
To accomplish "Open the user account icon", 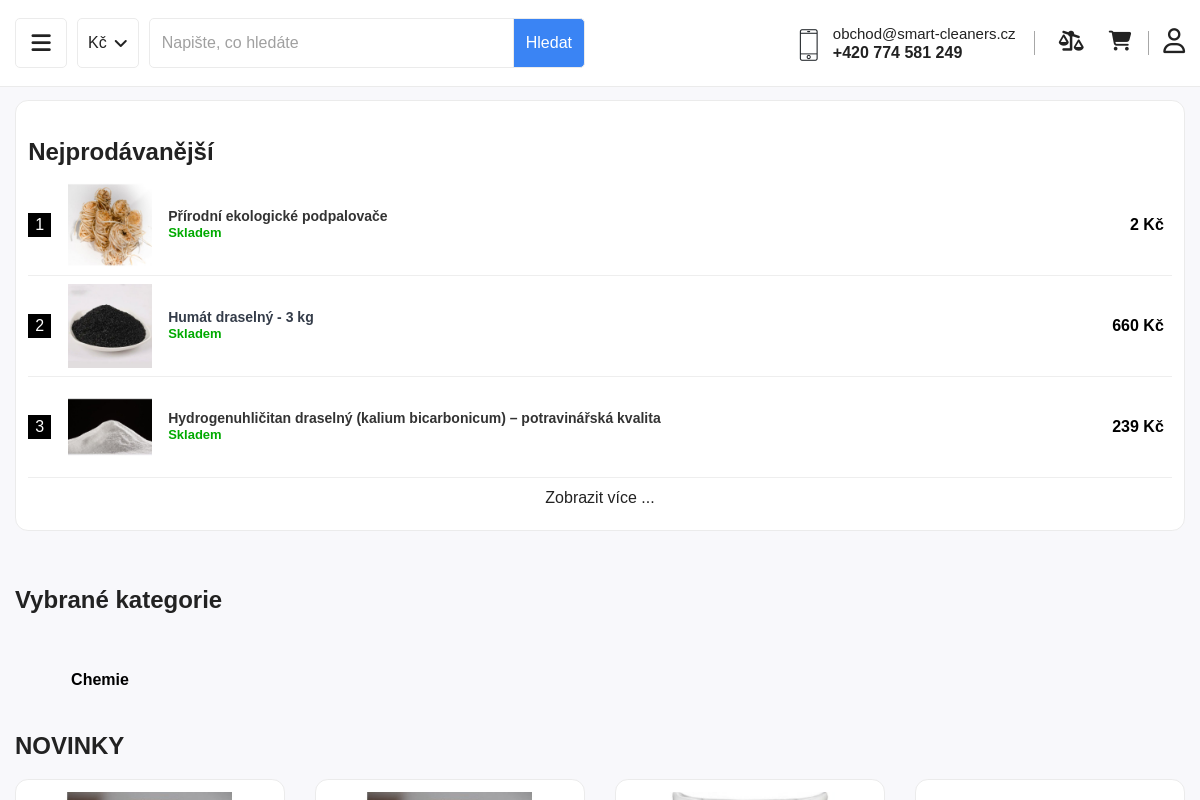I will pos(1174,41).
